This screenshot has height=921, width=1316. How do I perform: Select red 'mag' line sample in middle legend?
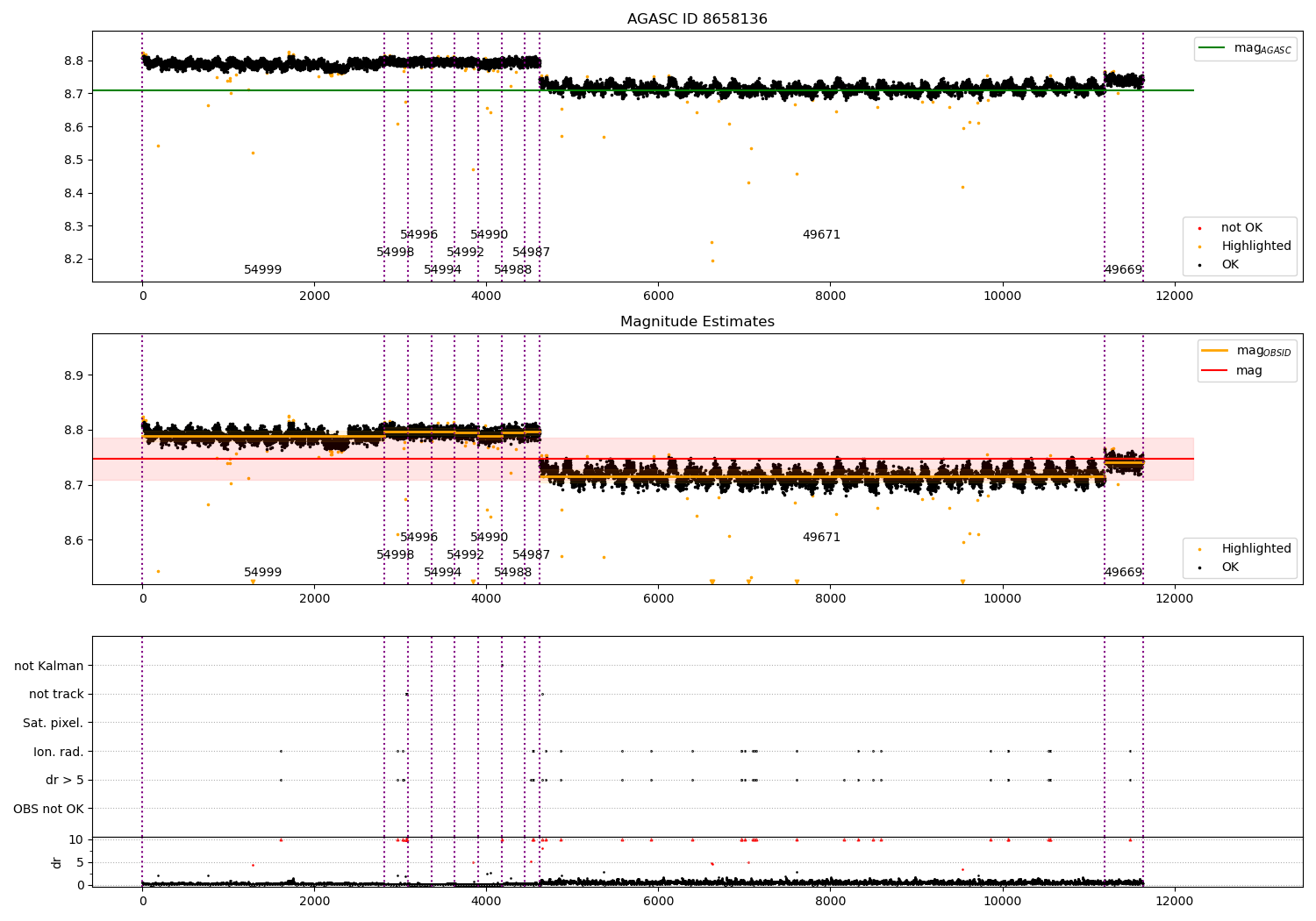(x=1214, y=370)
